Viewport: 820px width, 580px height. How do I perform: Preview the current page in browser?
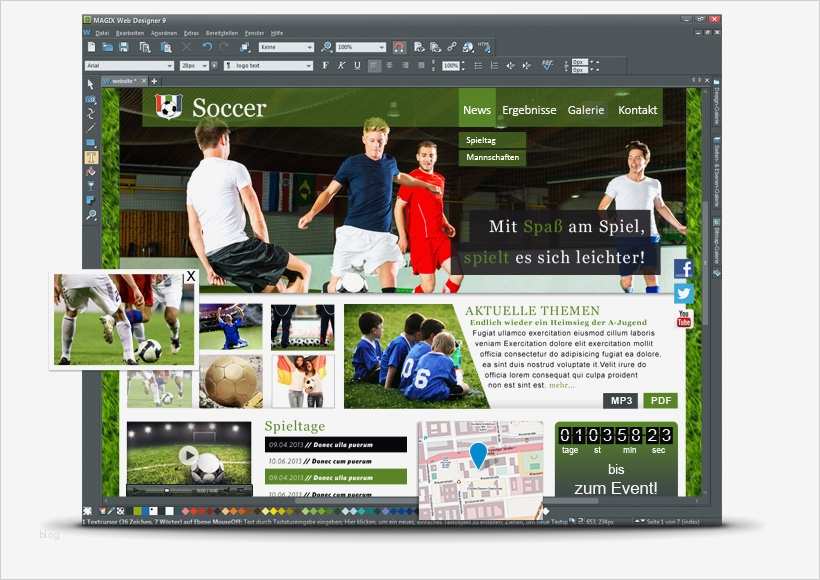(419, 47)
